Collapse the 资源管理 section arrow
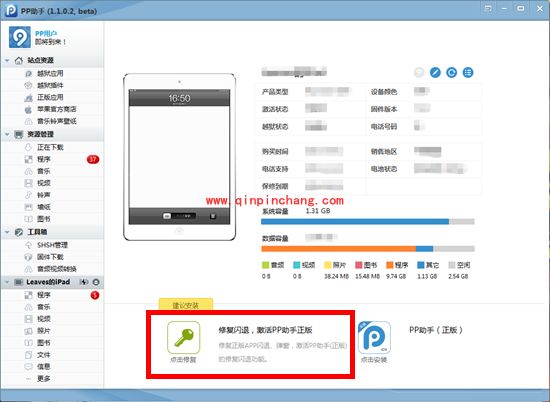 point(7,134)
